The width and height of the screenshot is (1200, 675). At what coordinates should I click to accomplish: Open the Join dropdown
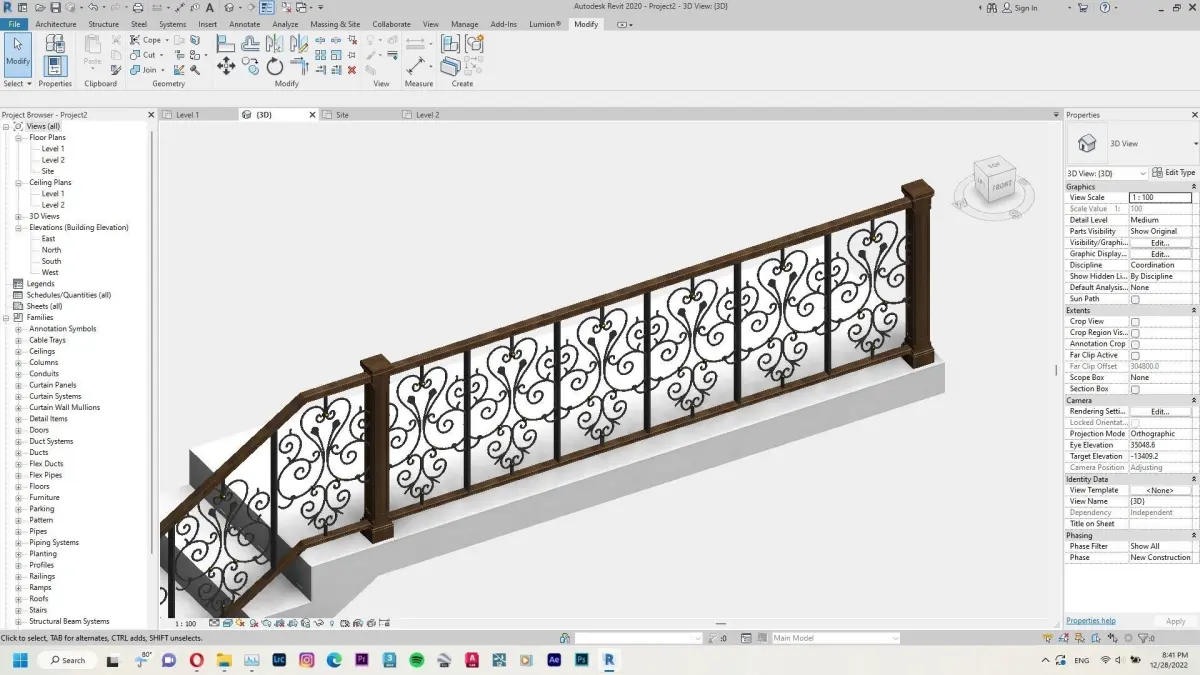point(163,70)
